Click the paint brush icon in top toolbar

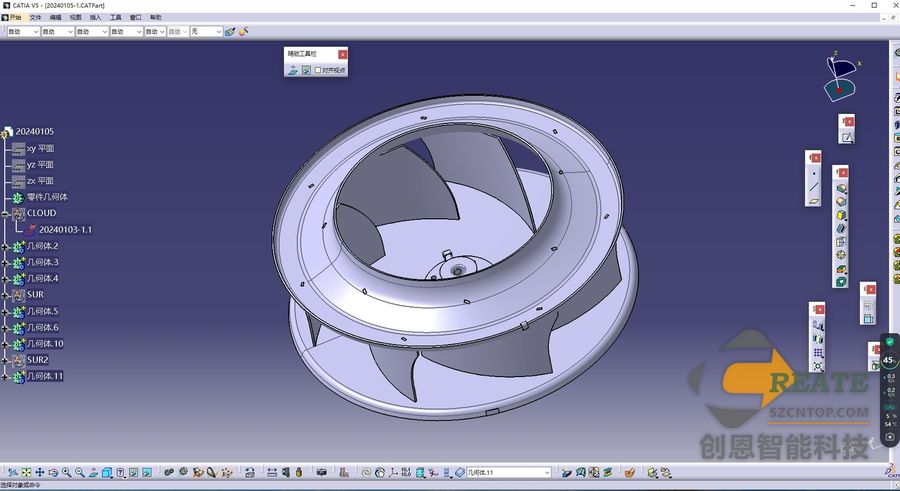coord(230,32)
